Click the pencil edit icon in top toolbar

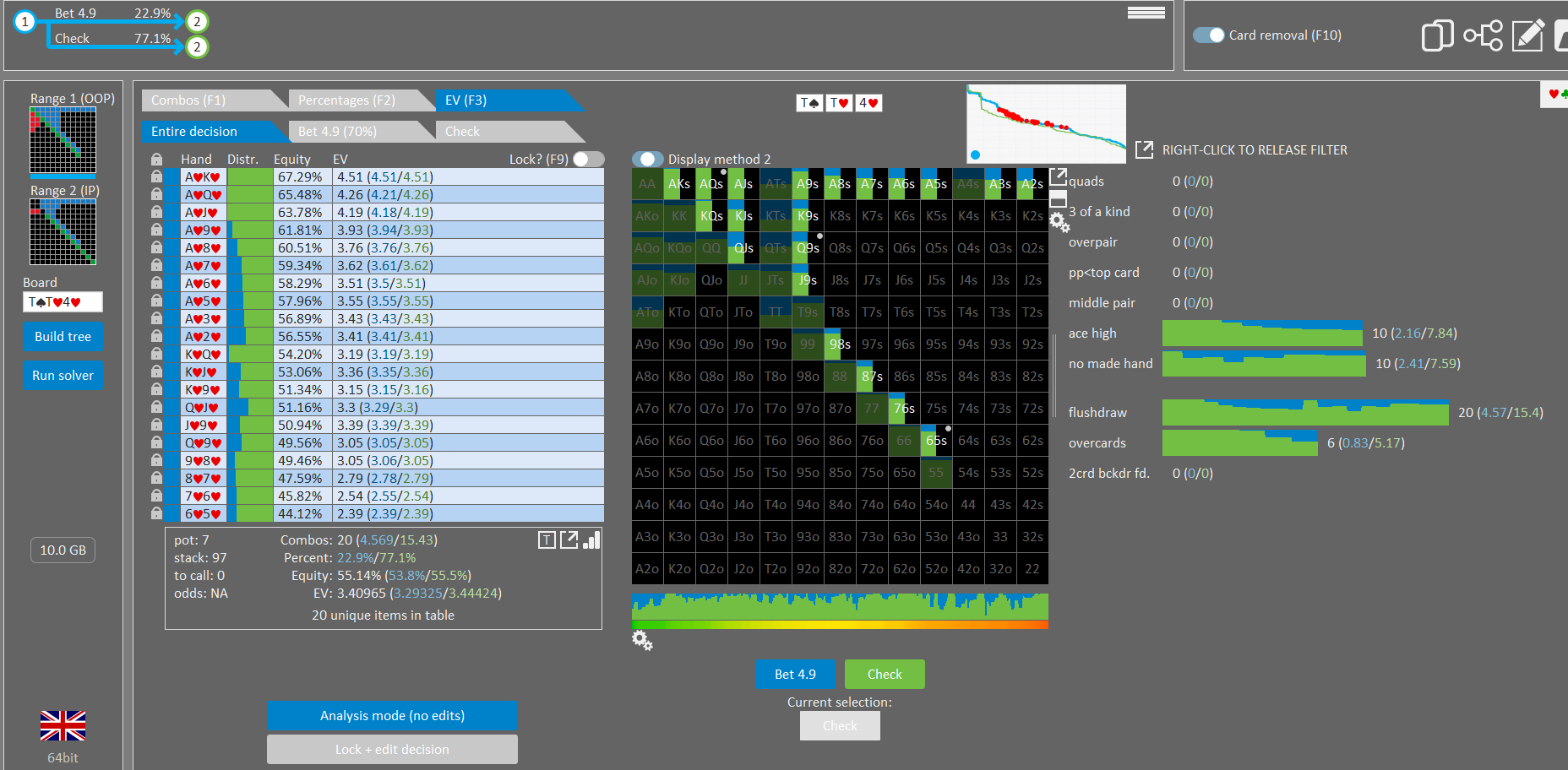pyautogui.click(x=1528, y=35)
